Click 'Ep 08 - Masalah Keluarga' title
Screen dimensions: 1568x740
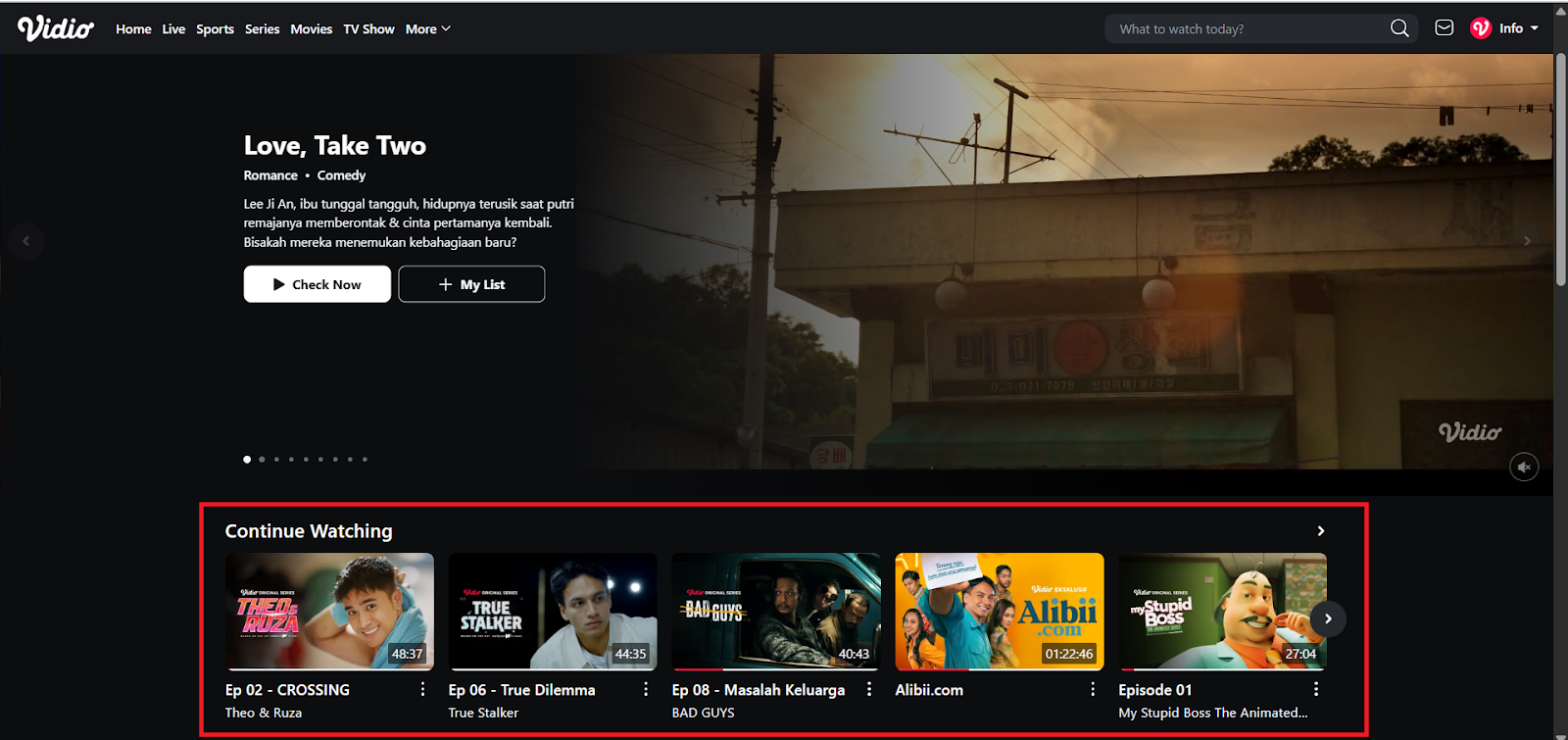[759, 690]
